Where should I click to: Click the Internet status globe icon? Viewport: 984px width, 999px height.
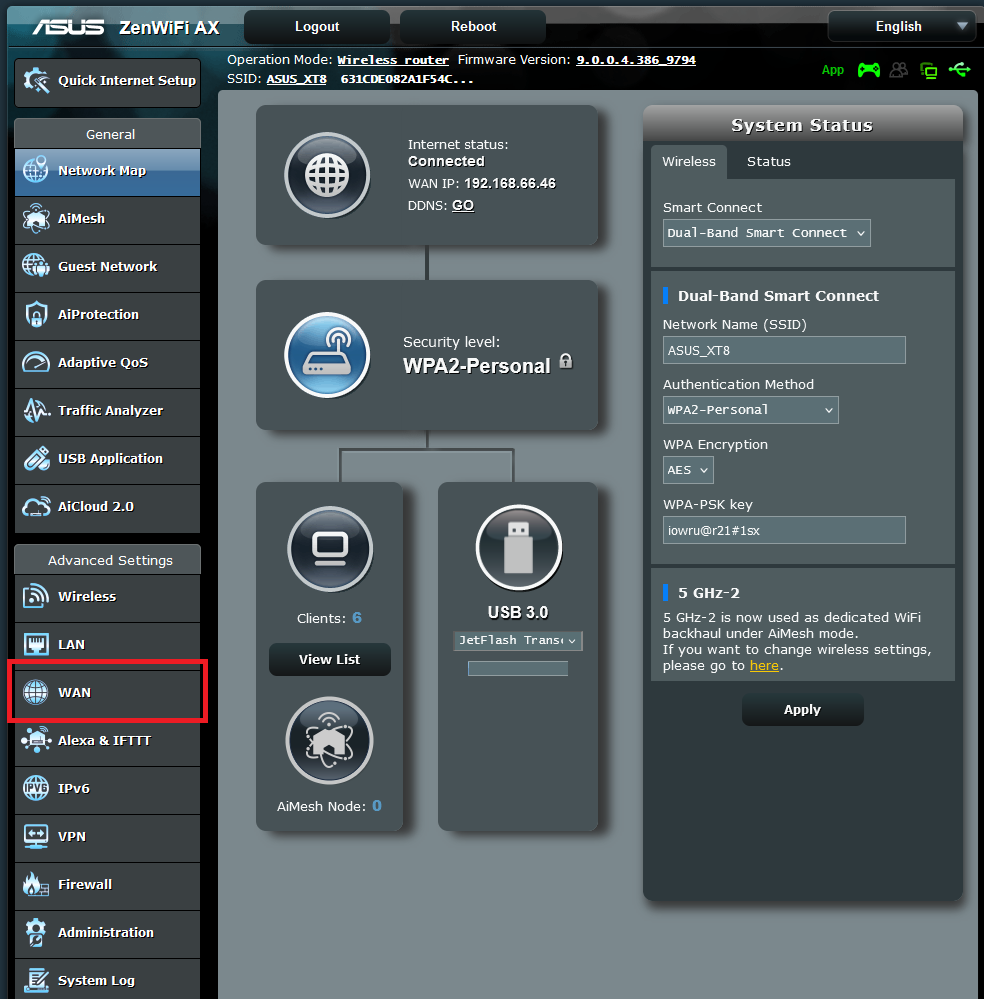coord(328,175)
